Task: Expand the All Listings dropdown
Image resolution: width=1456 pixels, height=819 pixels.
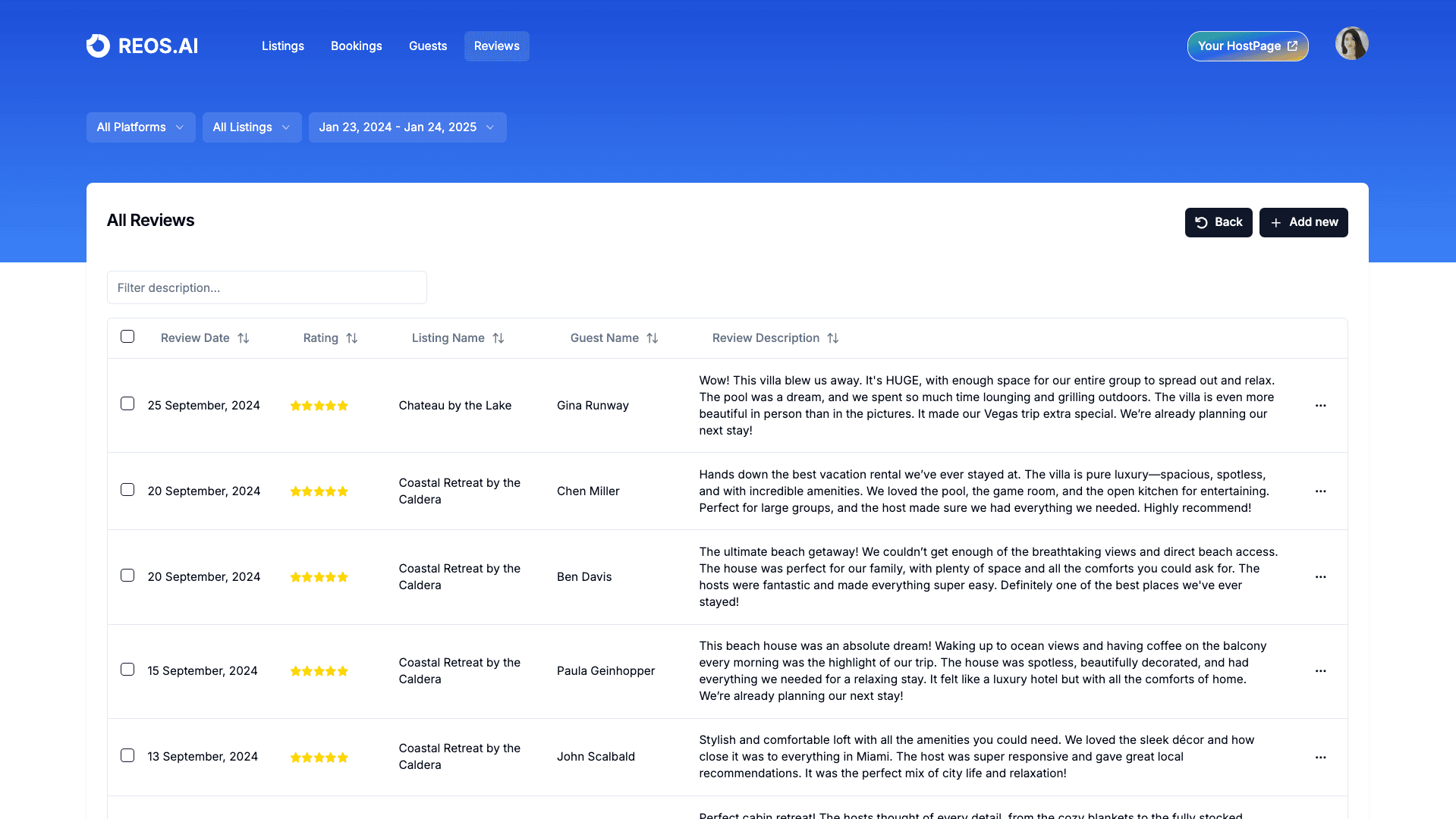Action: [x=252, y=127]
